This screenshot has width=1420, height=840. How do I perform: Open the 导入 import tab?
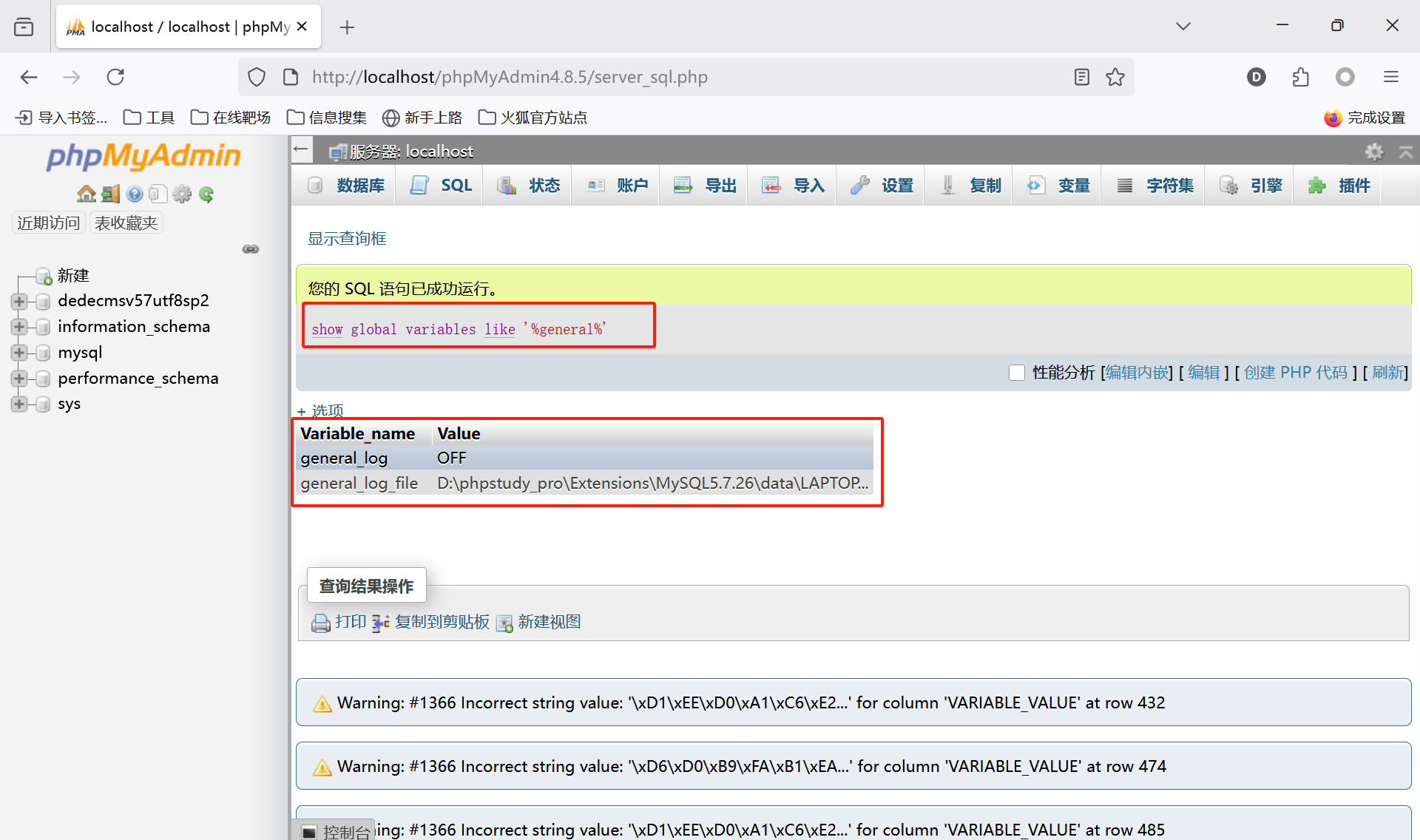[794, 186]
